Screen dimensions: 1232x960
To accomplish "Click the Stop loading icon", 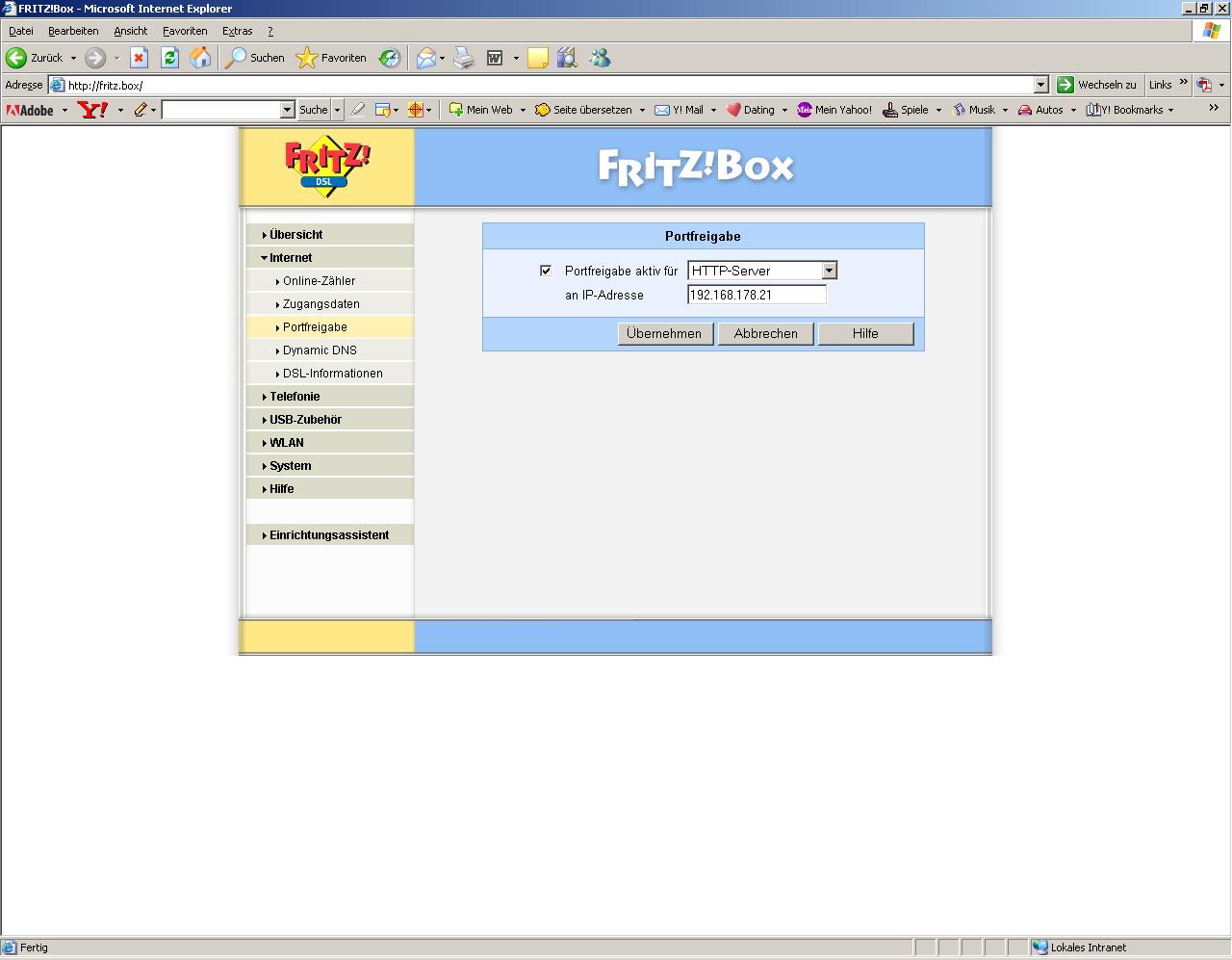I will [x=139, y=58].
